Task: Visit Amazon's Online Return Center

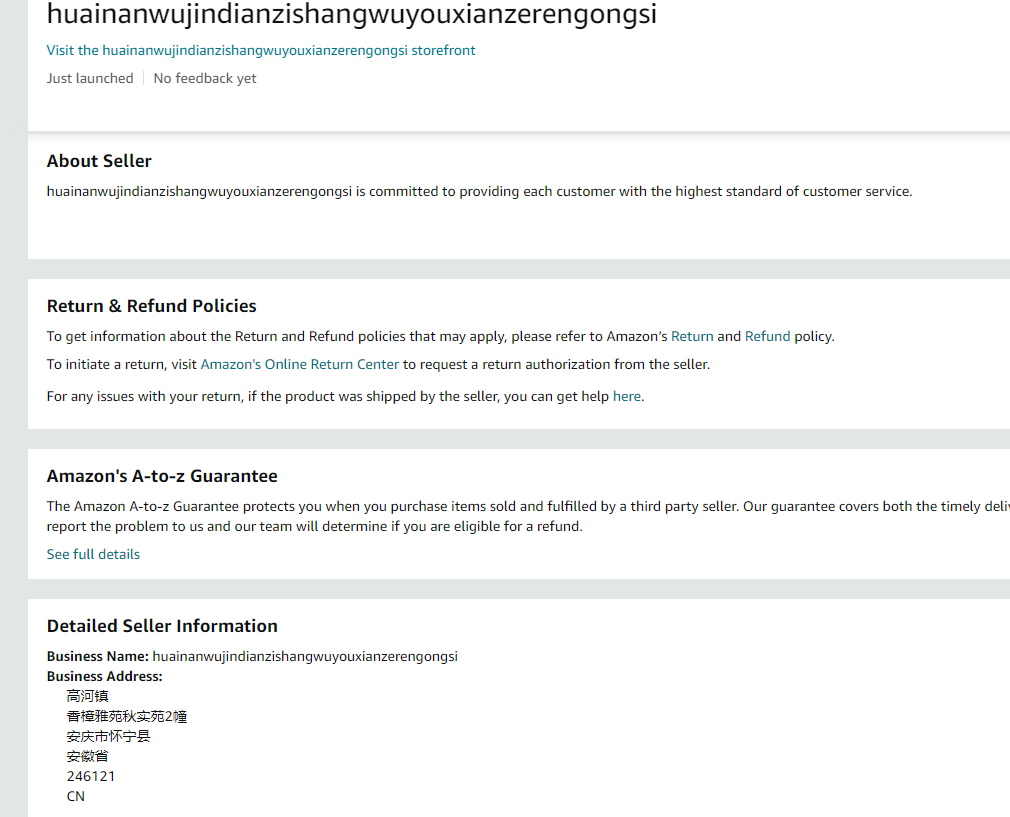Action: [300, 364]
